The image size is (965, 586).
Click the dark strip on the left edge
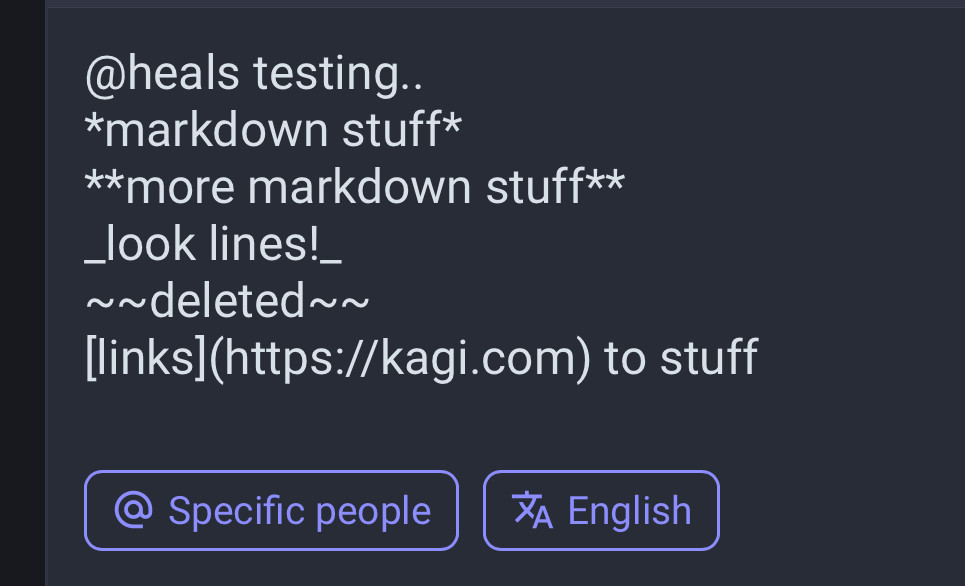[x=22, y=293]
